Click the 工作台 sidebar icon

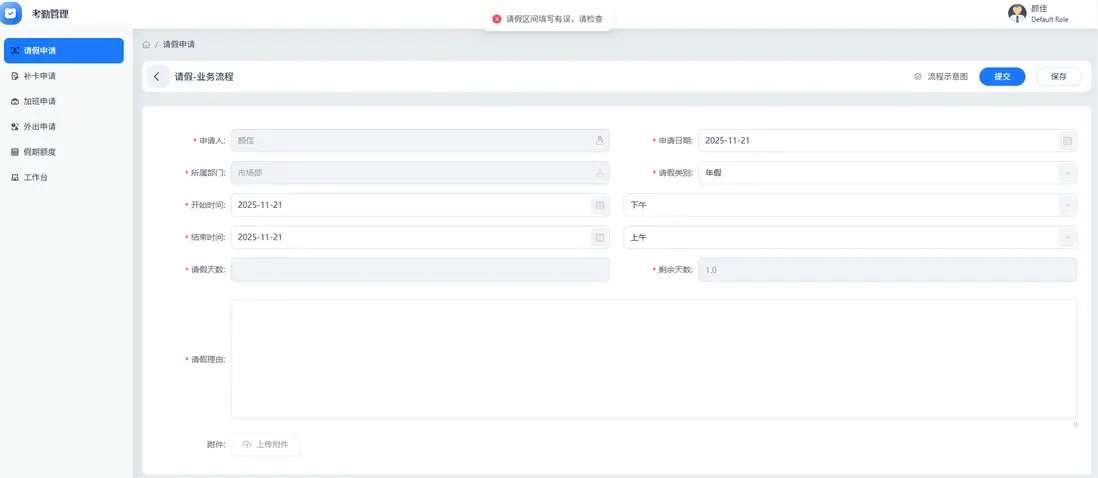[15, 178]
